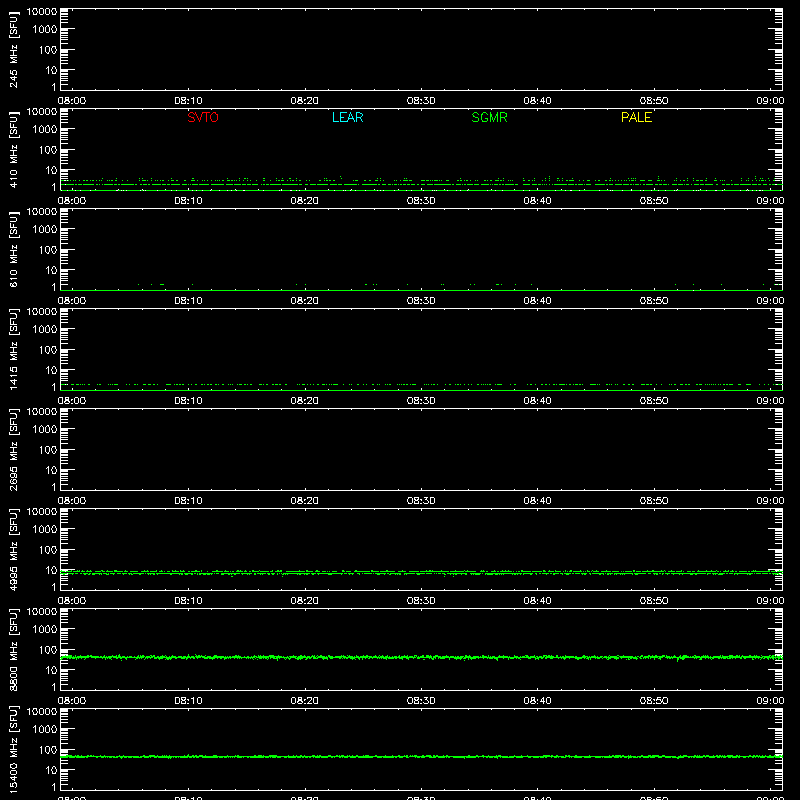
Task: Click 08:00 under the 1415 MHz panel
Action: 71,401
